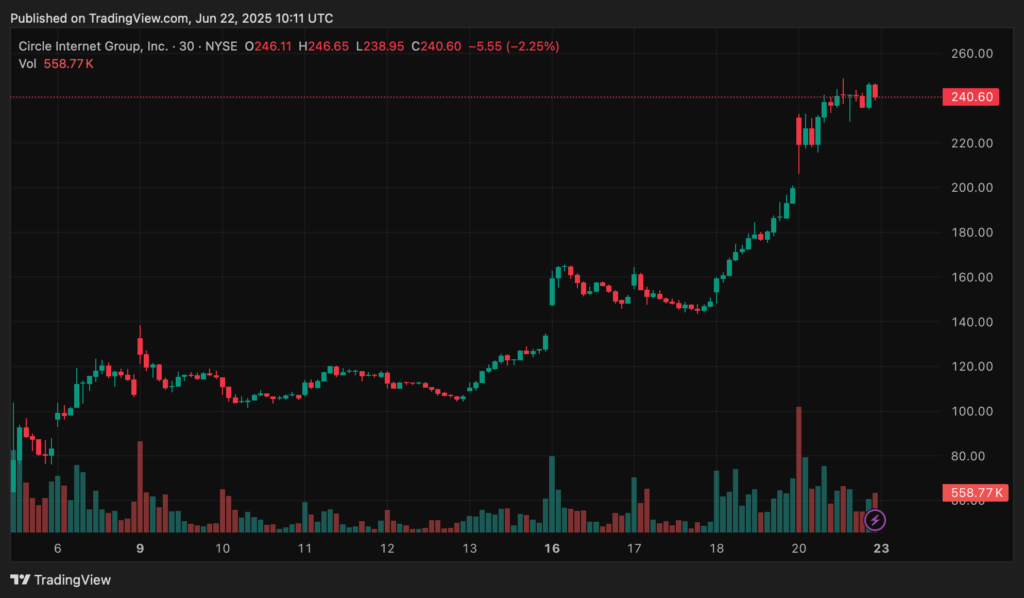This screenshot has height=598, width=1024.
Task: Click the low value L238.95
Action: point(379,46)
